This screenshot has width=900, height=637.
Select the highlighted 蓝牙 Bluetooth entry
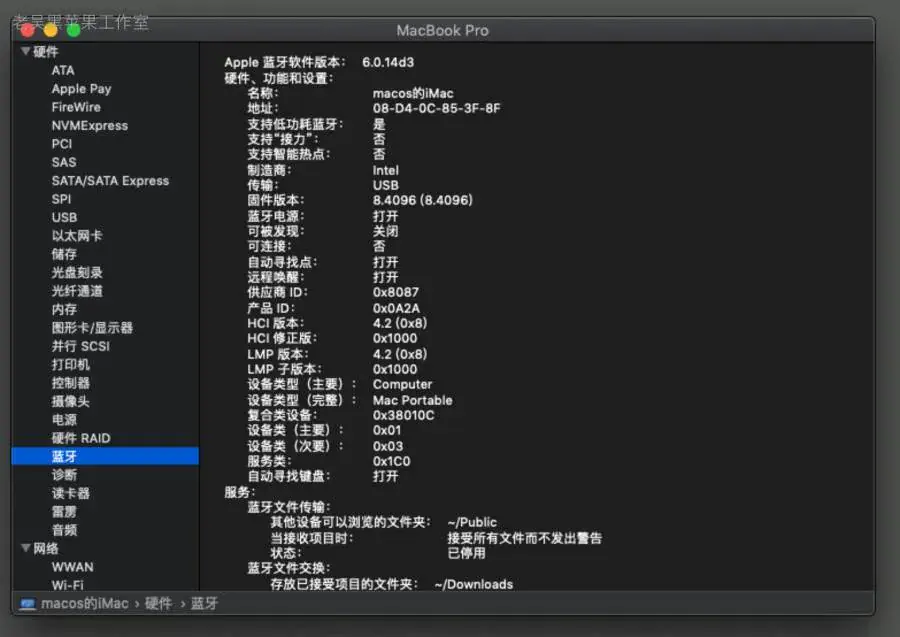click(105, 456)
